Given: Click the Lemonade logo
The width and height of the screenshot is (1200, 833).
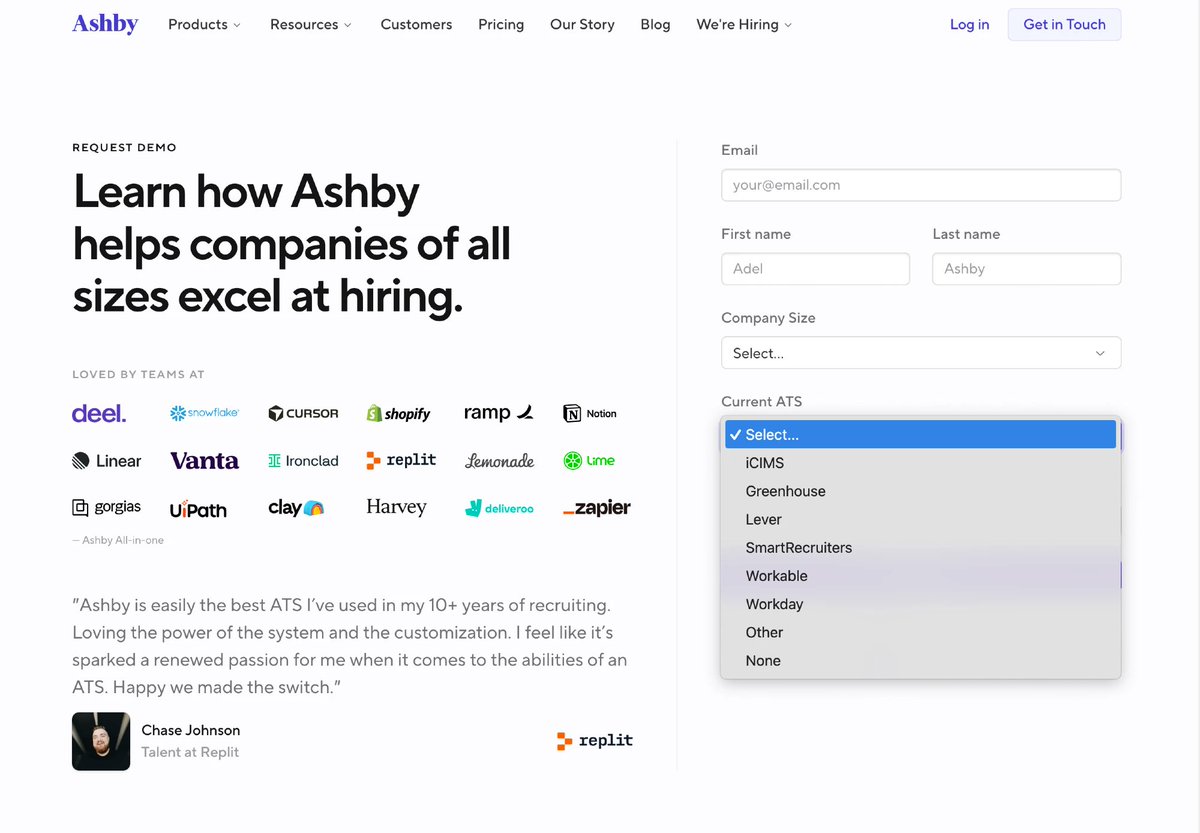Looking at the screenshot, I should pyautogui.click(x=499, y=461).
